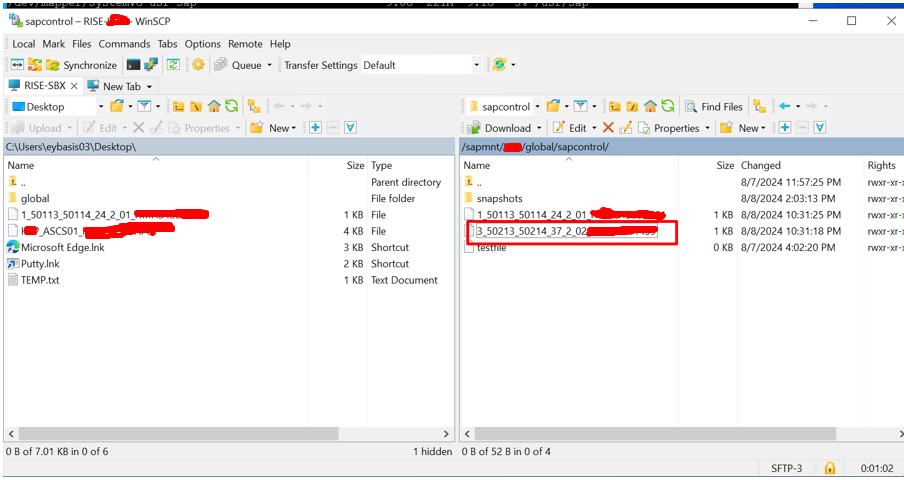Click the globe refresh icon after Transfer Settings
The height and width of the screenshot is (480, 904).
(x=499, y=65)
